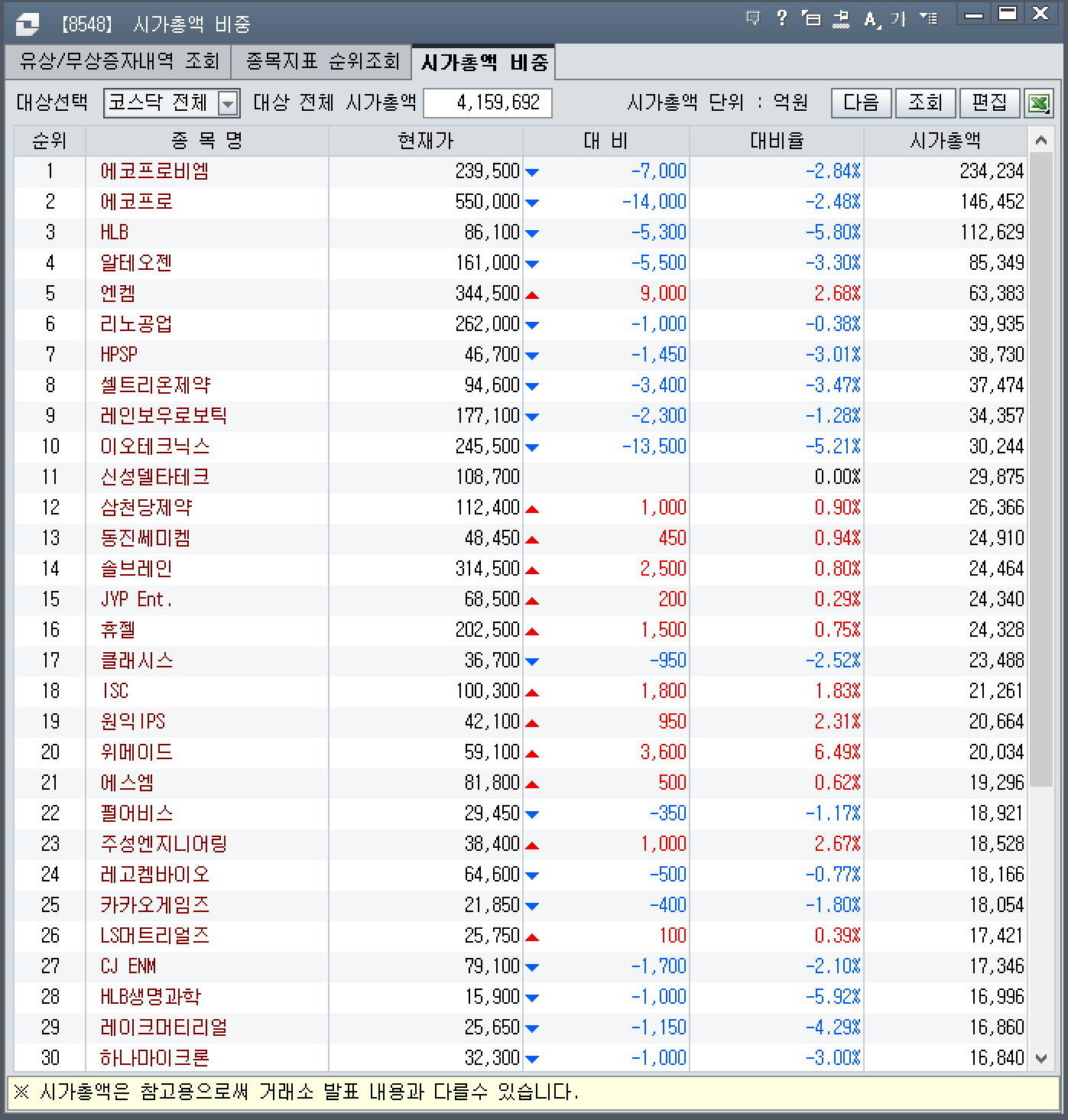Select stock LS머트리얼즈

click(154, 936)
